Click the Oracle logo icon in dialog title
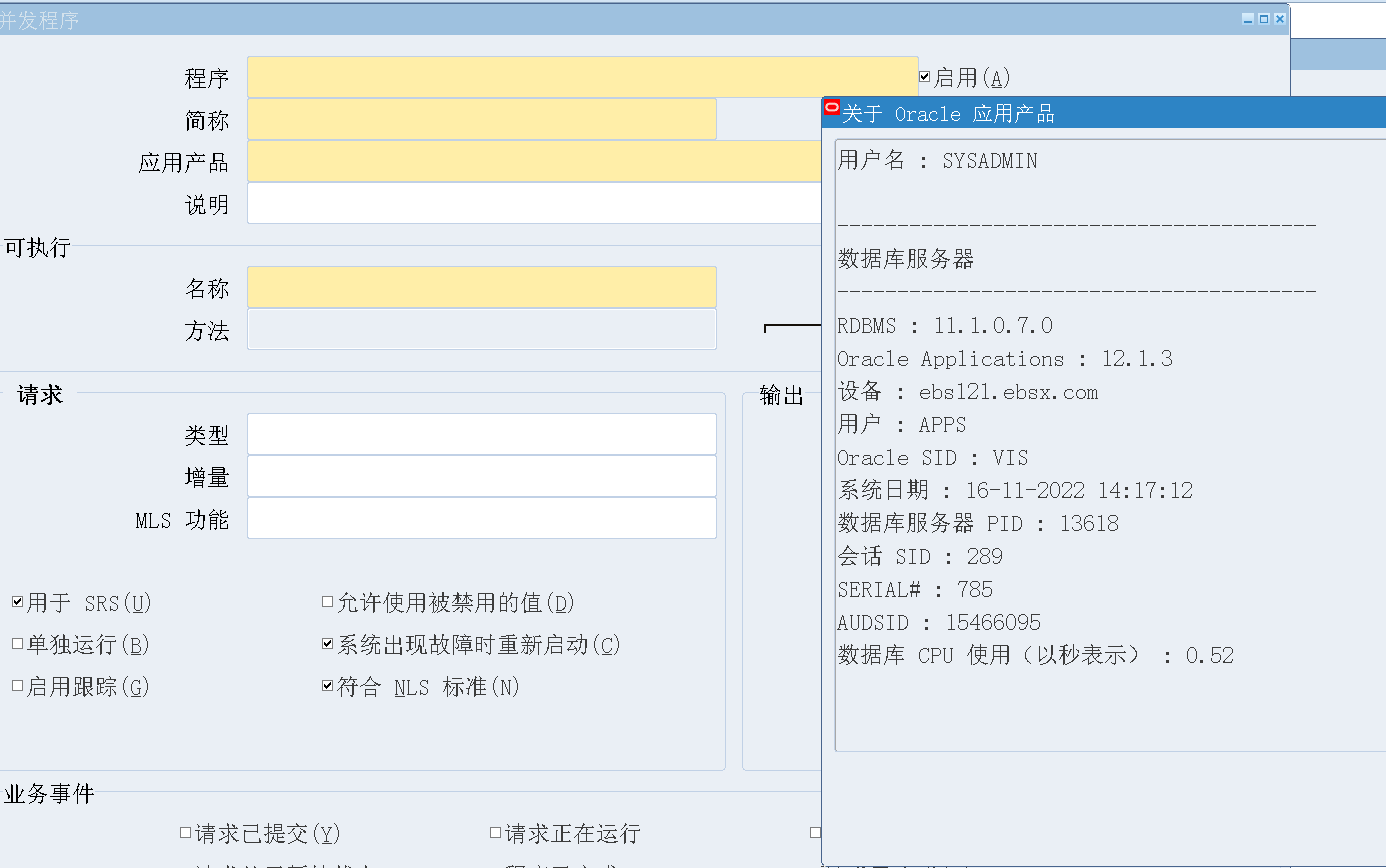 pyautogui.click(x=831, y=109)
